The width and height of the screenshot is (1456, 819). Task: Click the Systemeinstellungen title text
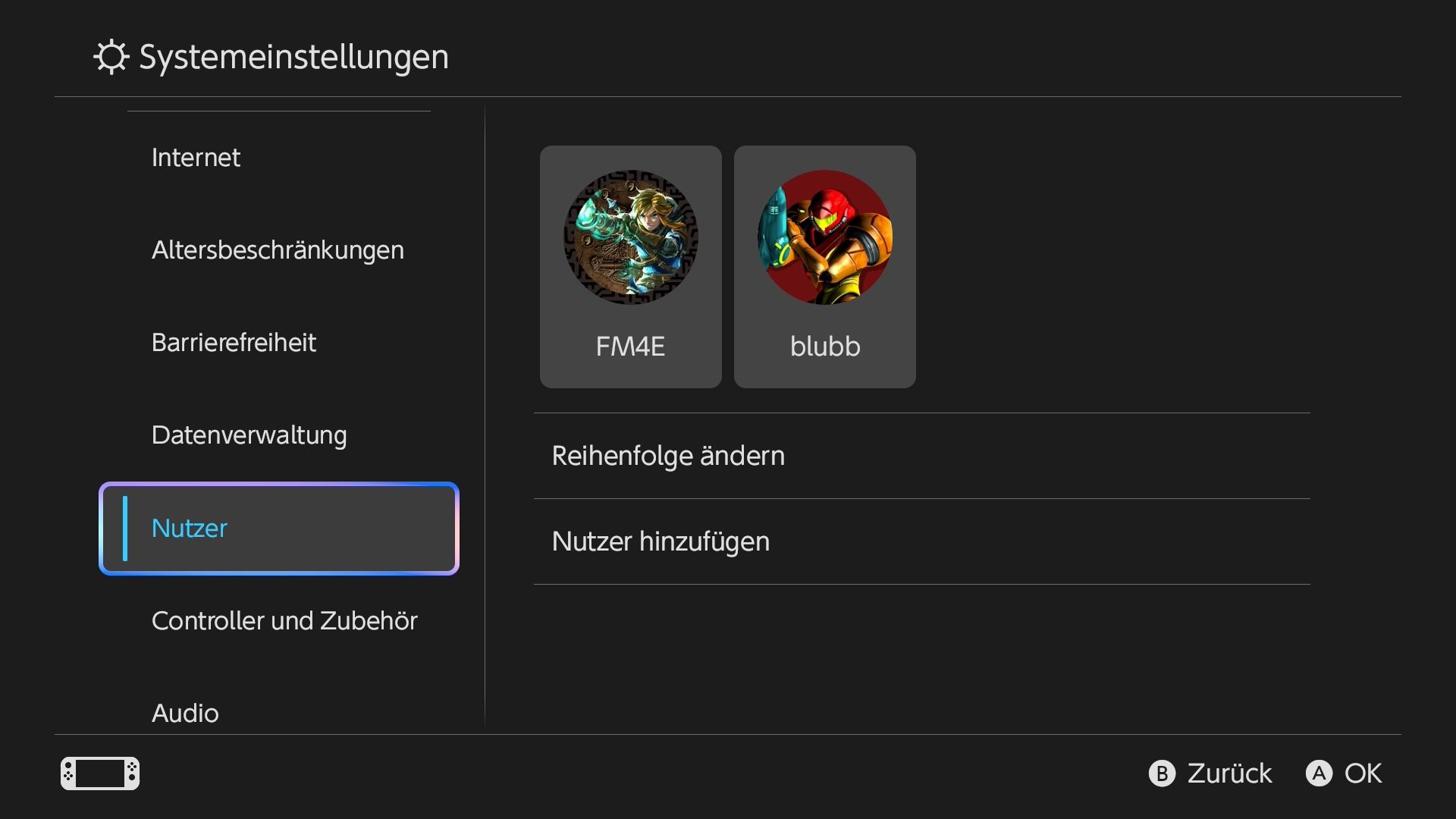(294, 58)
